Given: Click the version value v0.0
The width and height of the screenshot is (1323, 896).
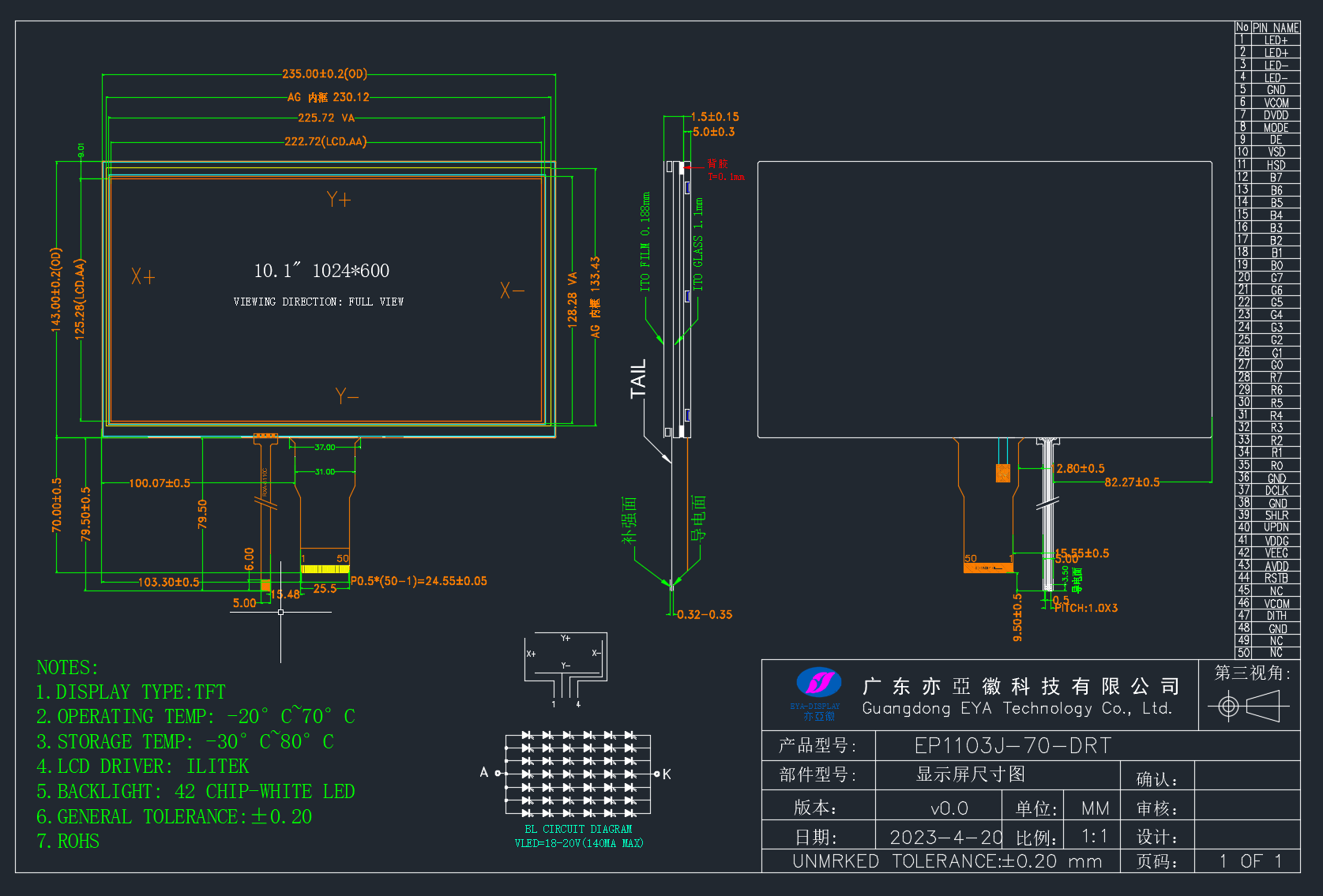Looking at the screenshot, I should [949, 808].
